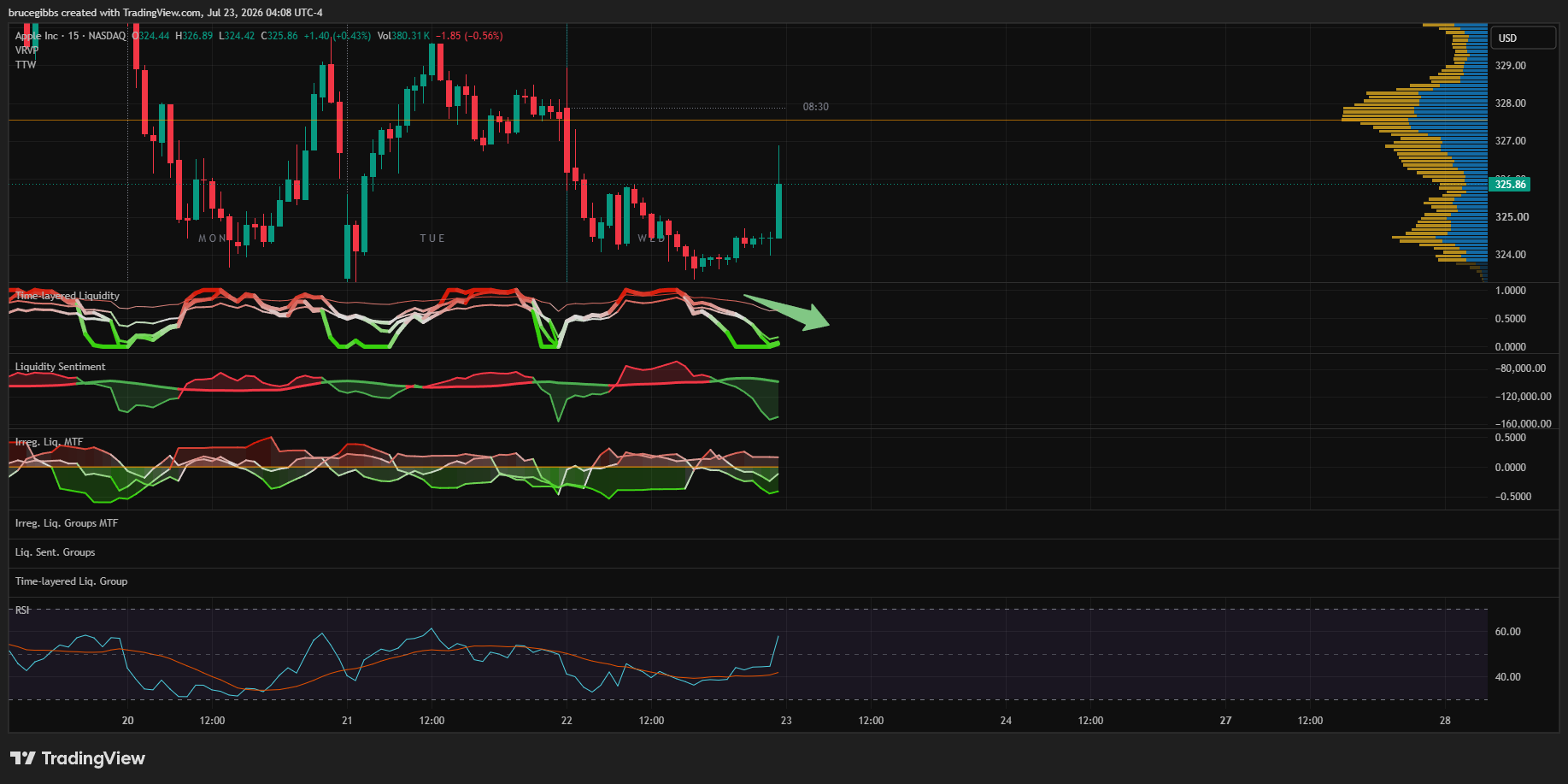Screen dimensions: 1568x784
Task: Click the 328.00 price scale label
Action: coord(1510,103)
